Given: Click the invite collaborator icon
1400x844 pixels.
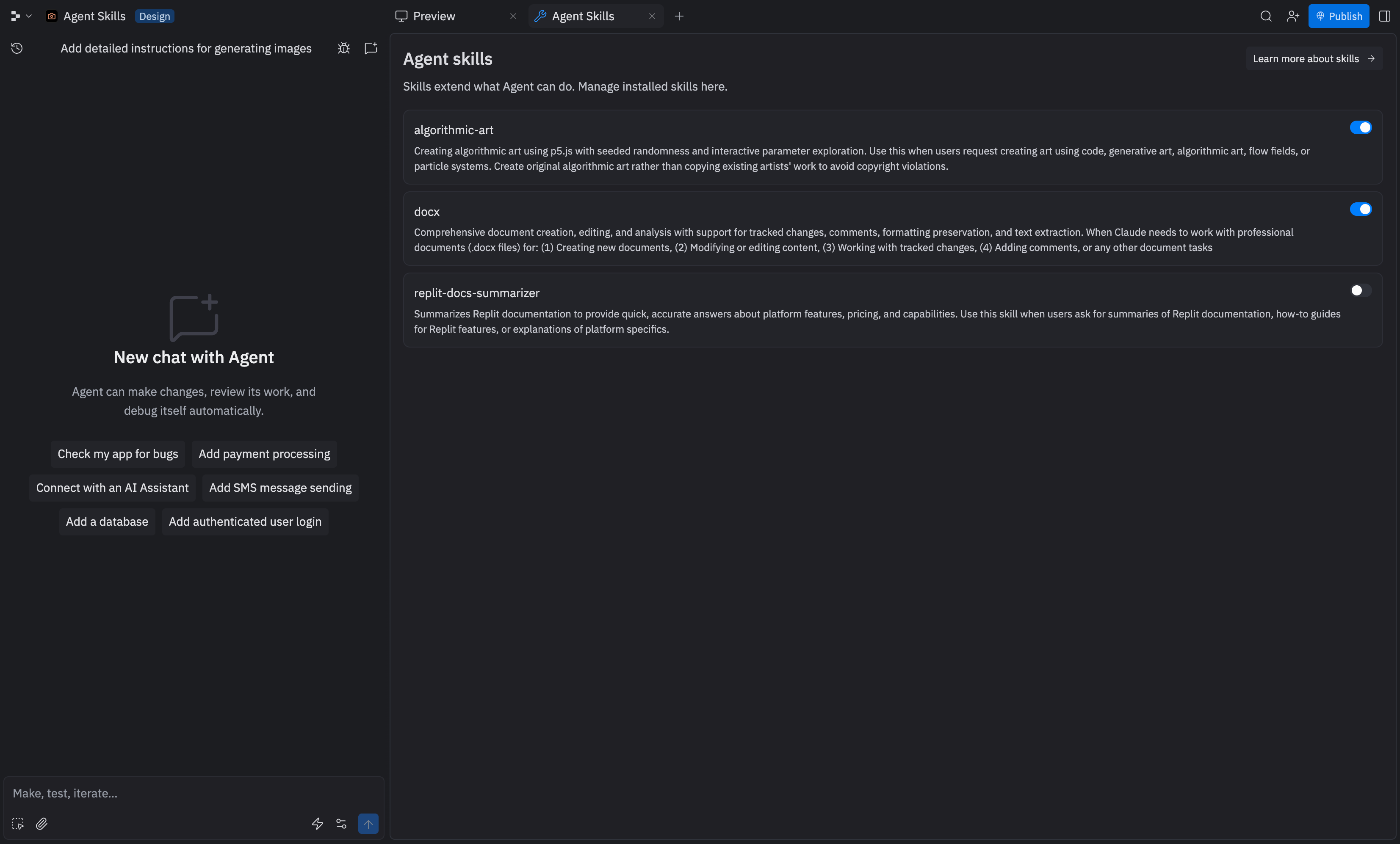Looking at the screenshot, I should (1293, 16).
